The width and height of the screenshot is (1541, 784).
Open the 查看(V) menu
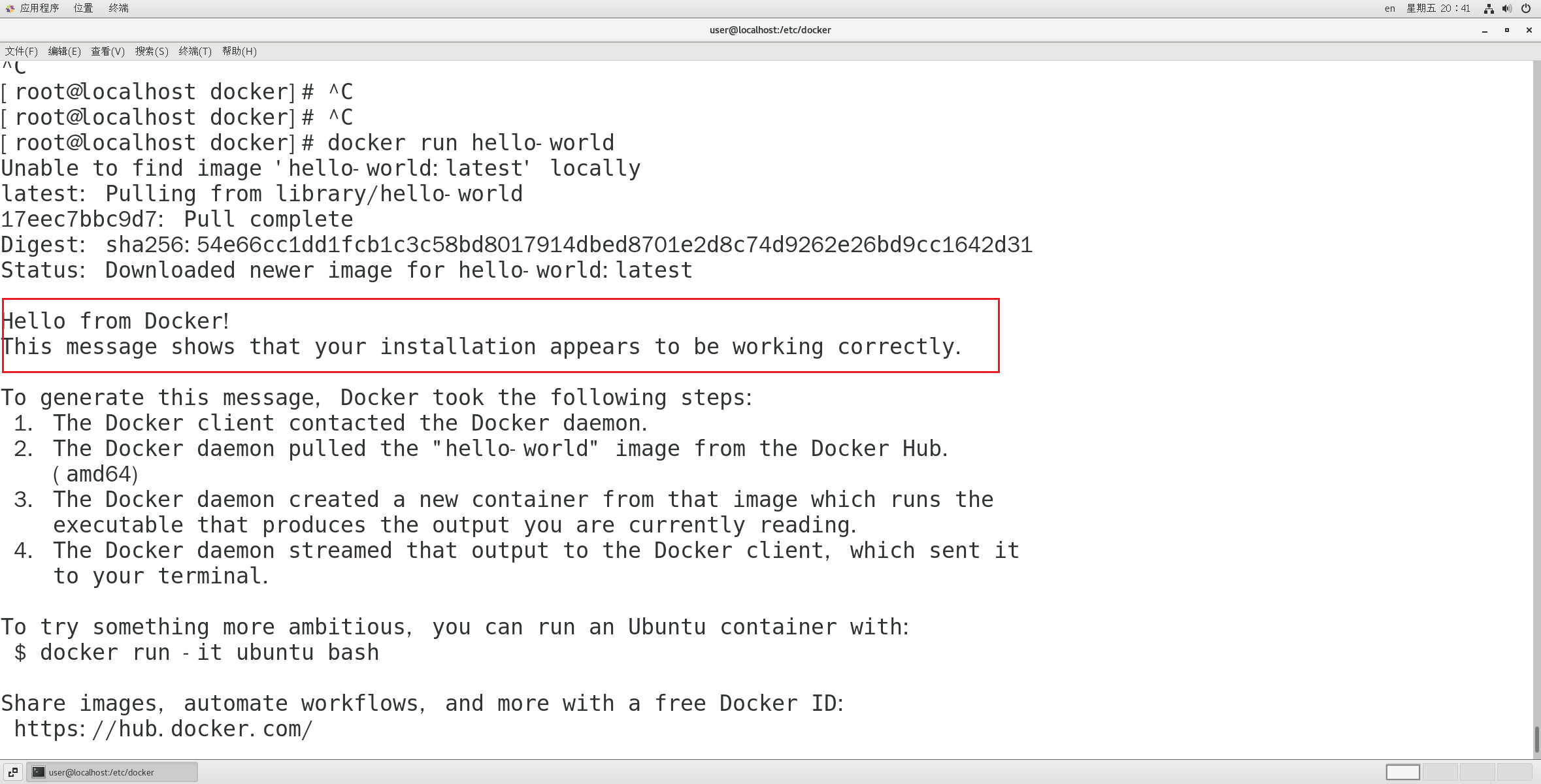108,51
